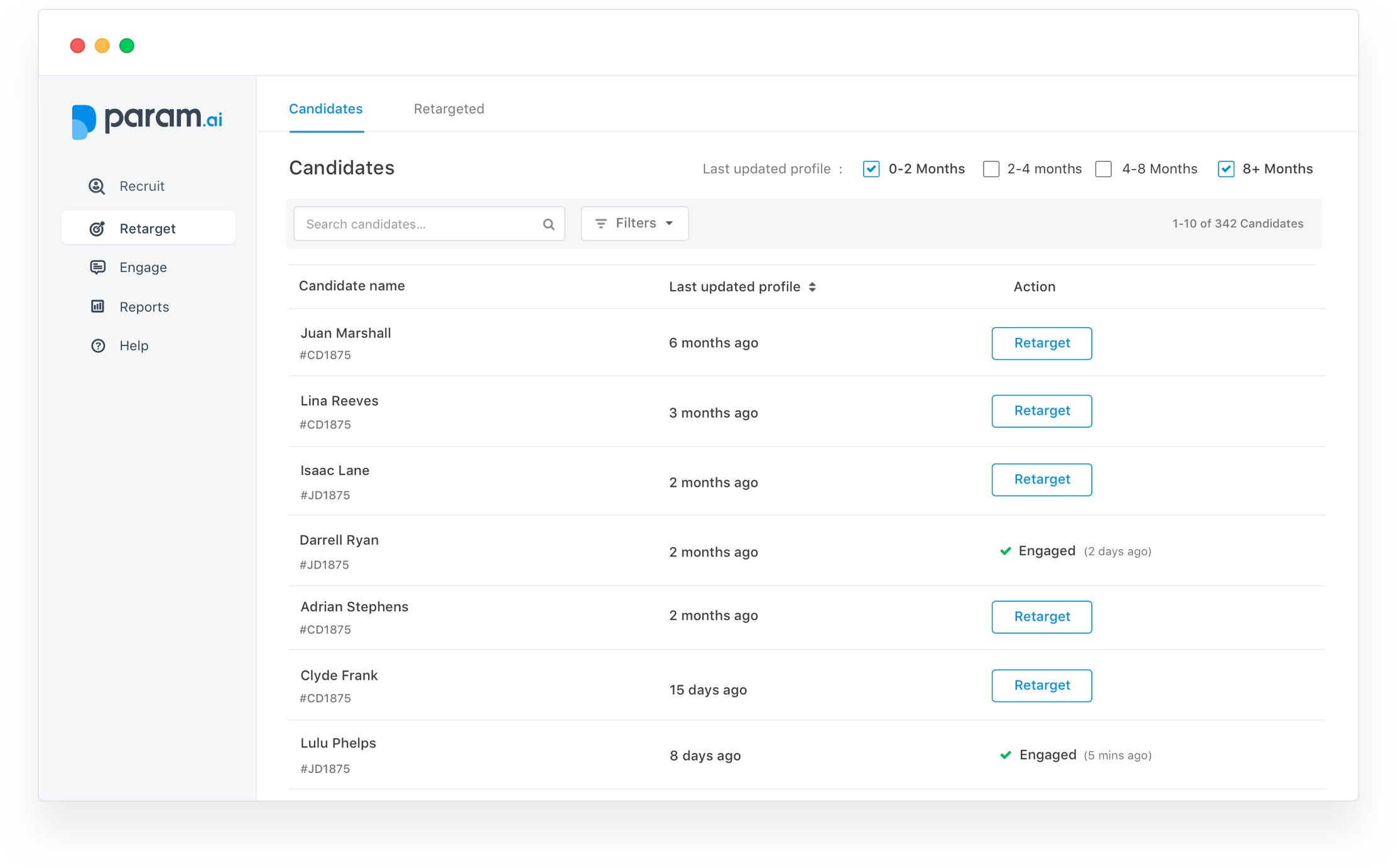Click the green window zoom button
This screenshot has height=868, width=1397.
[x=127, y=46]
